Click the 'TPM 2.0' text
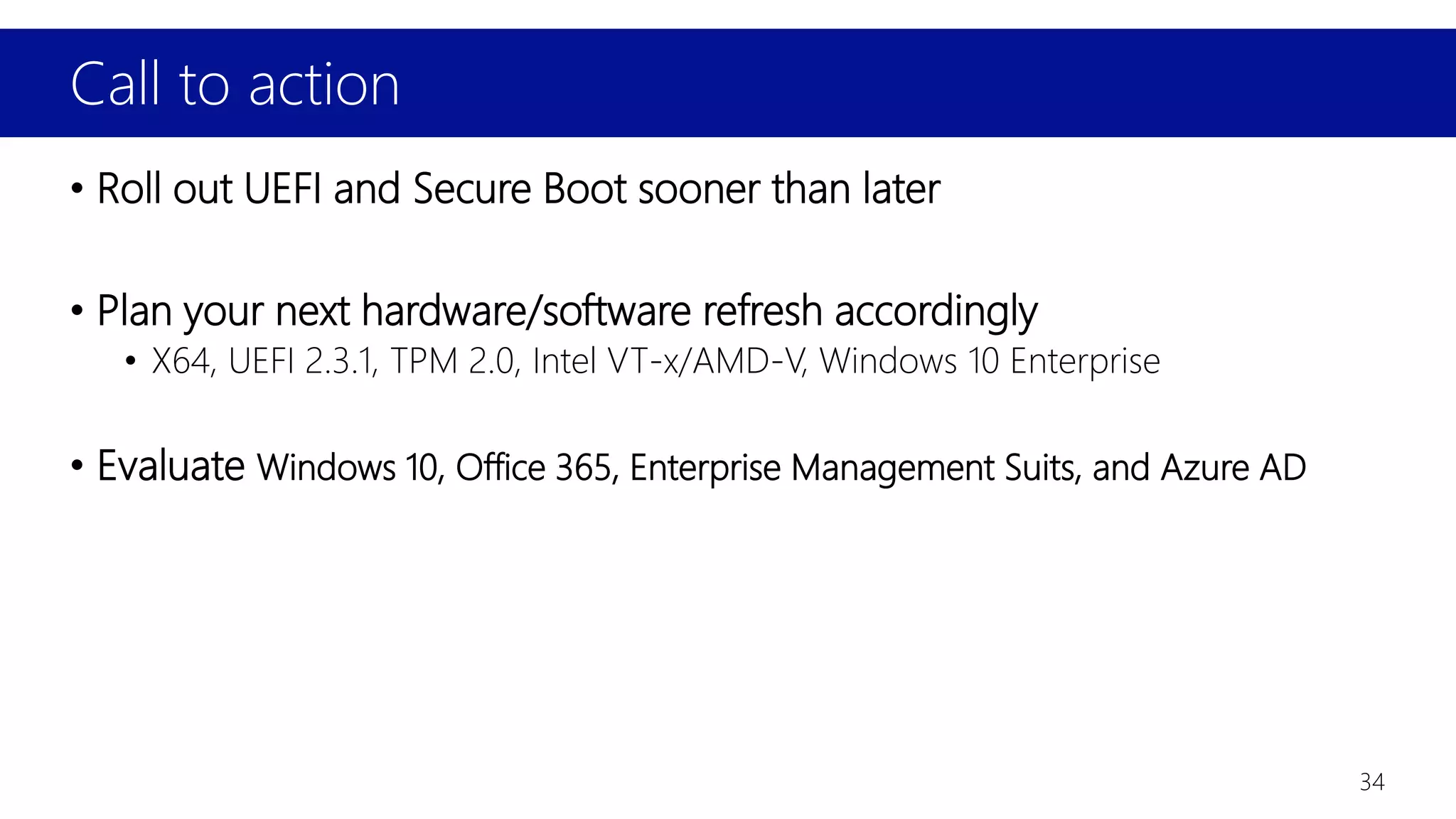Image resolution: width=1456 pixels, height=819 pixels. [x=452, y=361]
